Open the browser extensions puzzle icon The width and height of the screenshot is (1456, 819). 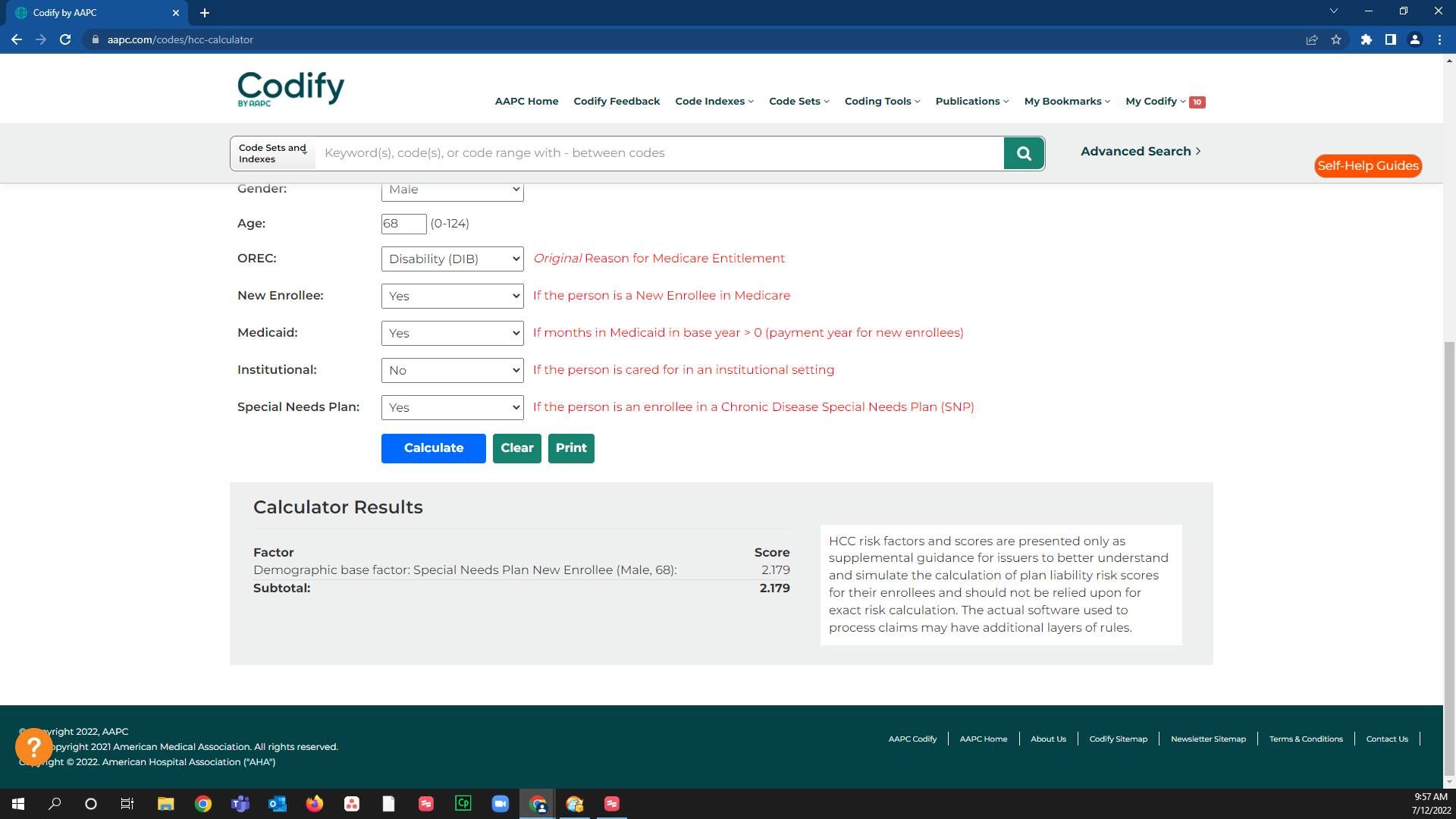(x=1366, y=39)
